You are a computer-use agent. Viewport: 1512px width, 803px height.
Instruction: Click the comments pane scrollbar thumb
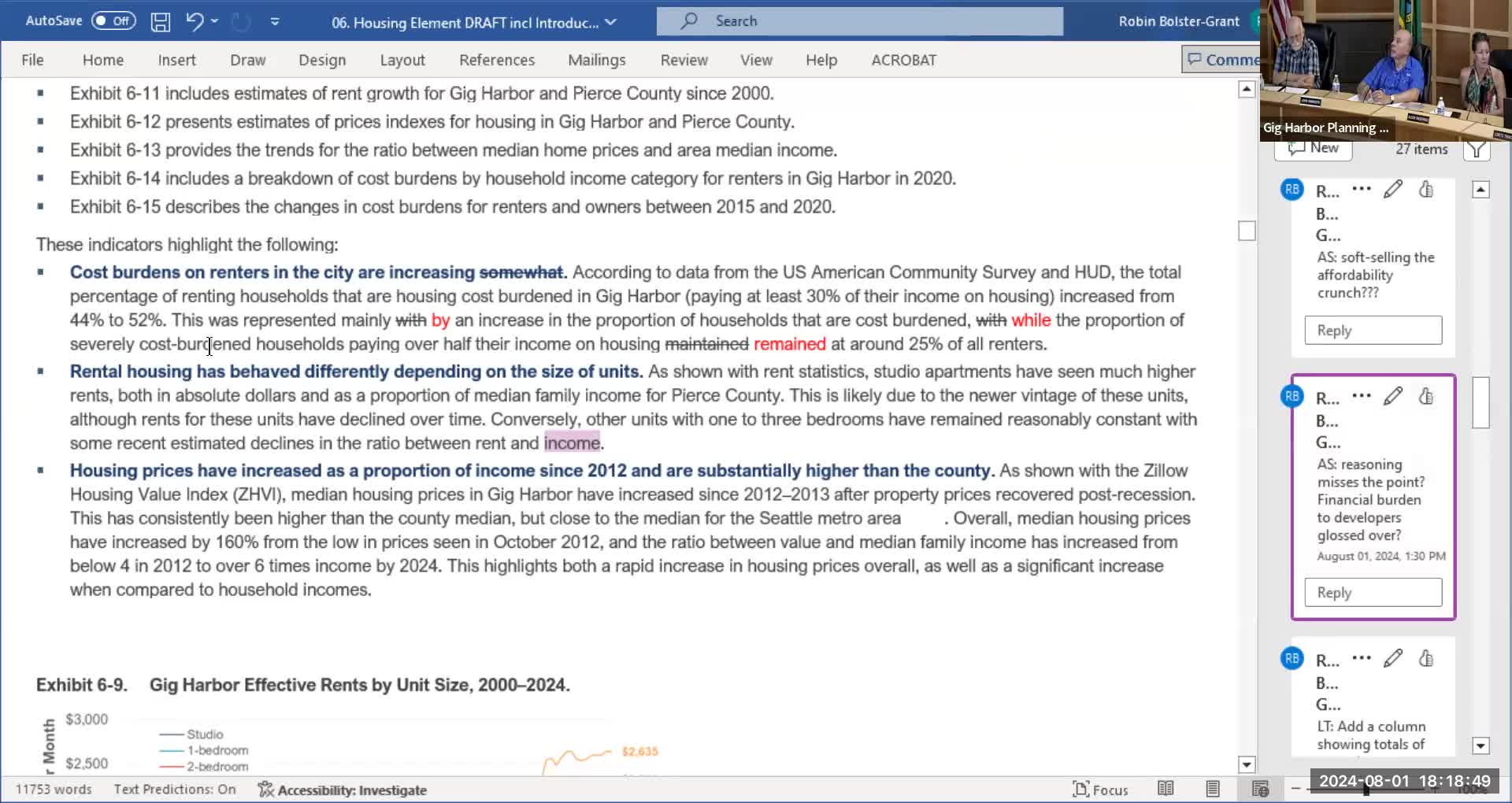[1480, 402]
